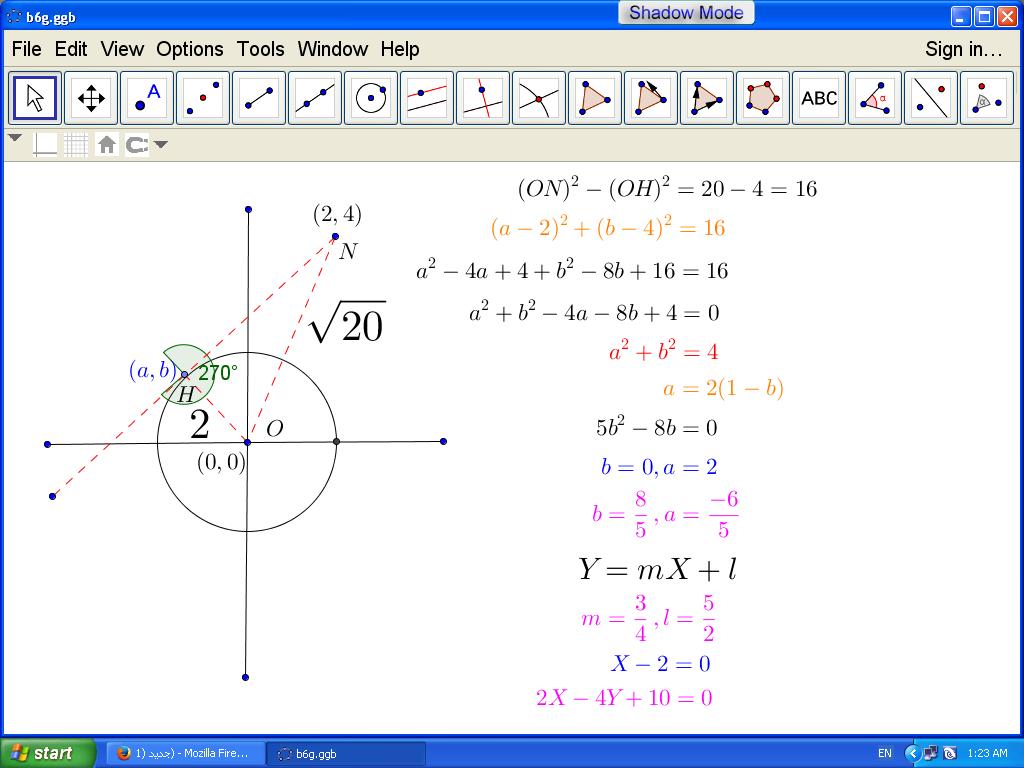1024x768 pixels.
Task: Open the Tools menu
Action: coord(261,49)
